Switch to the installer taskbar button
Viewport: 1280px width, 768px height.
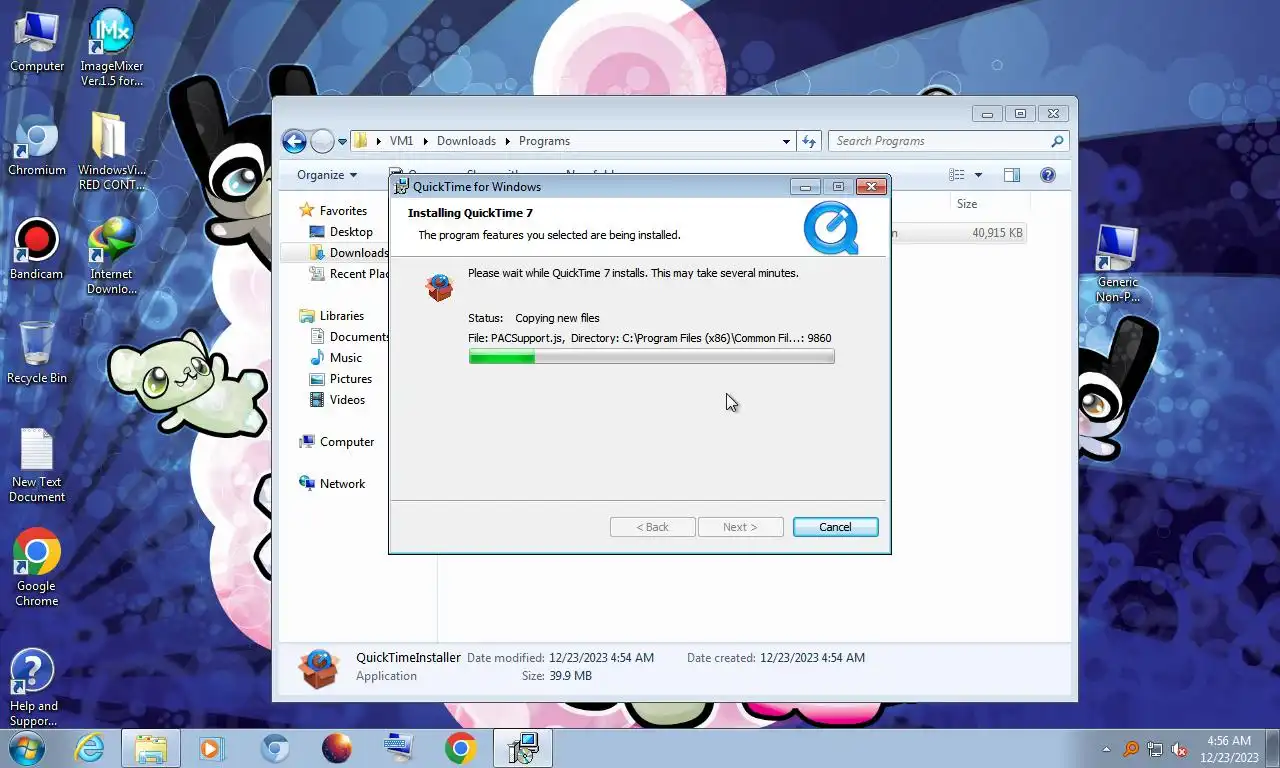[x=522, y=748]
